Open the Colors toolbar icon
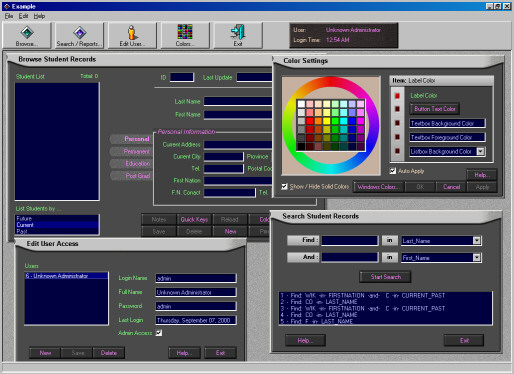This screenshot has height=374, width=514. coord(185,36)
